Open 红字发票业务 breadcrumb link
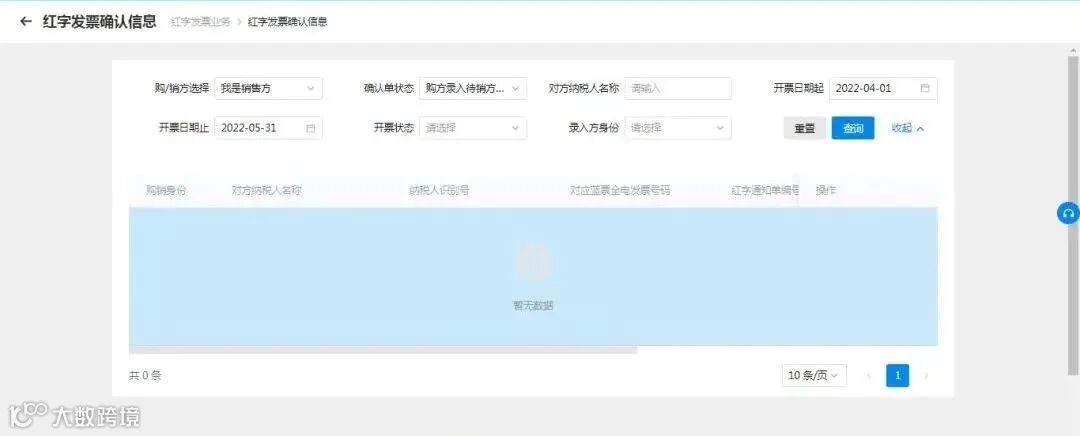 pyautogui.click(x=200, y=22)
